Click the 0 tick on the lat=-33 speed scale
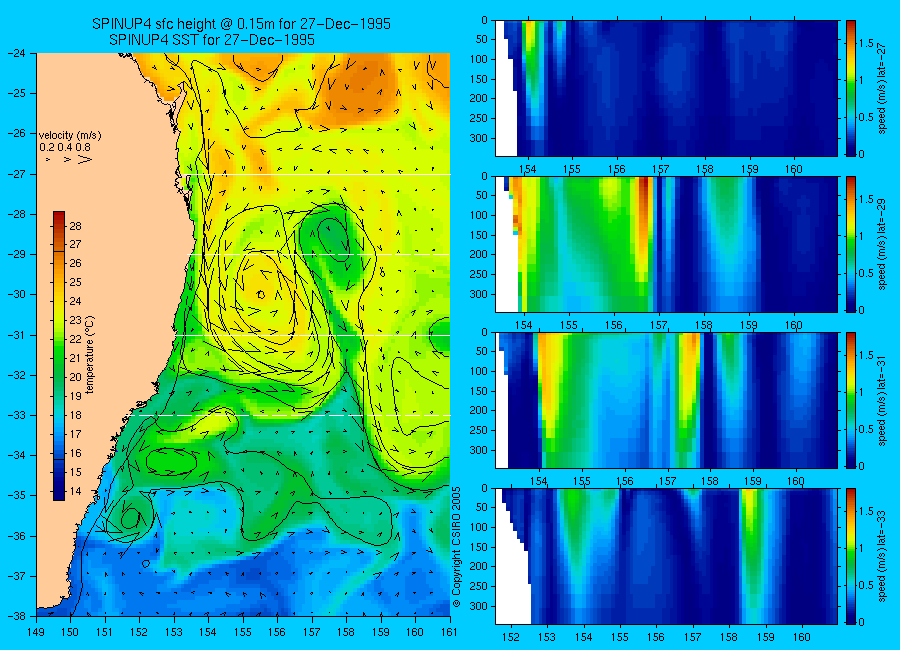The image size is (900, 650). (862, 622)
